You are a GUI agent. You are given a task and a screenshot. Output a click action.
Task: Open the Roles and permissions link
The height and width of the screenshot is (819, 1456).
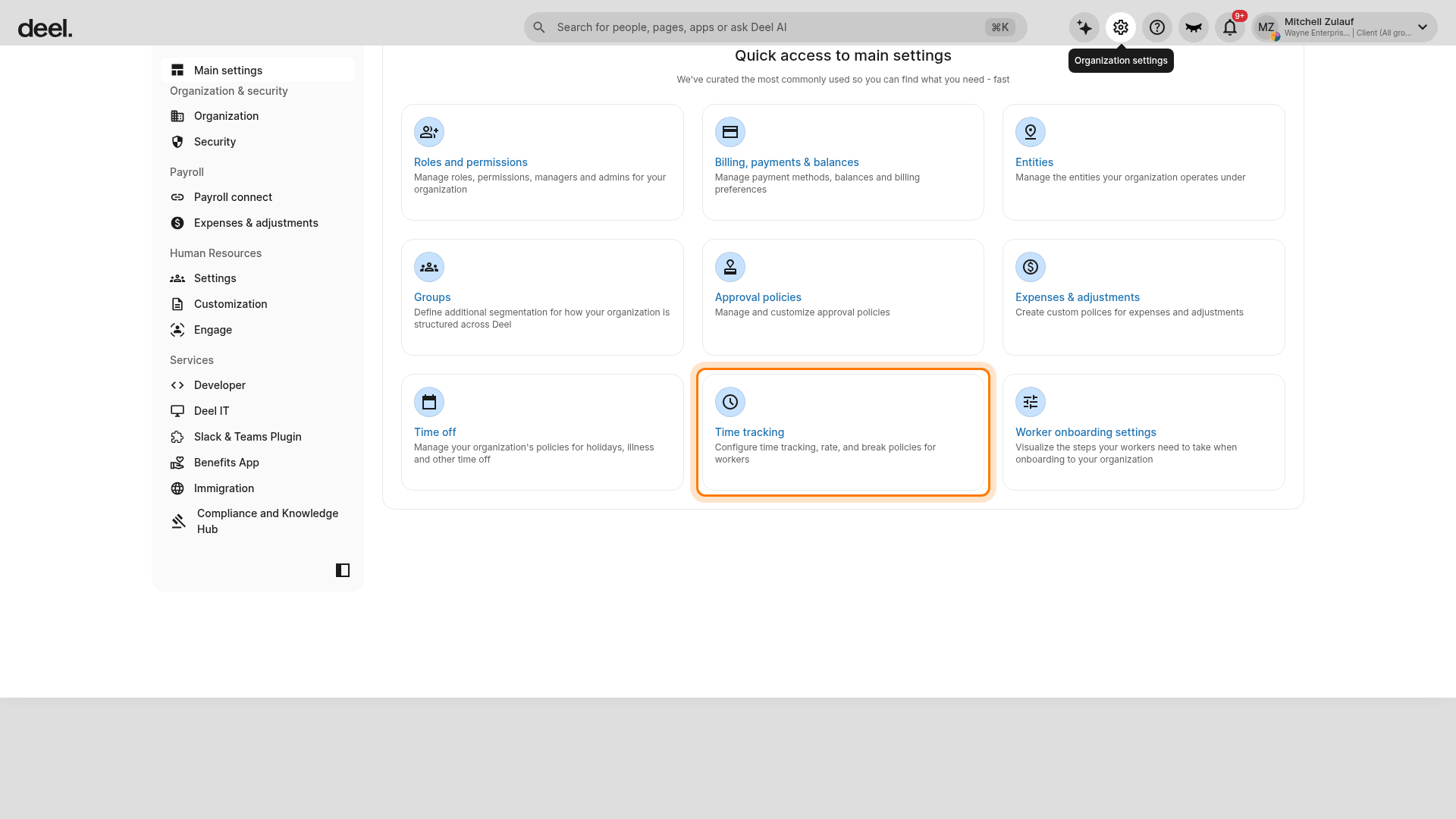pyautogui.click(x=470, y=162)
